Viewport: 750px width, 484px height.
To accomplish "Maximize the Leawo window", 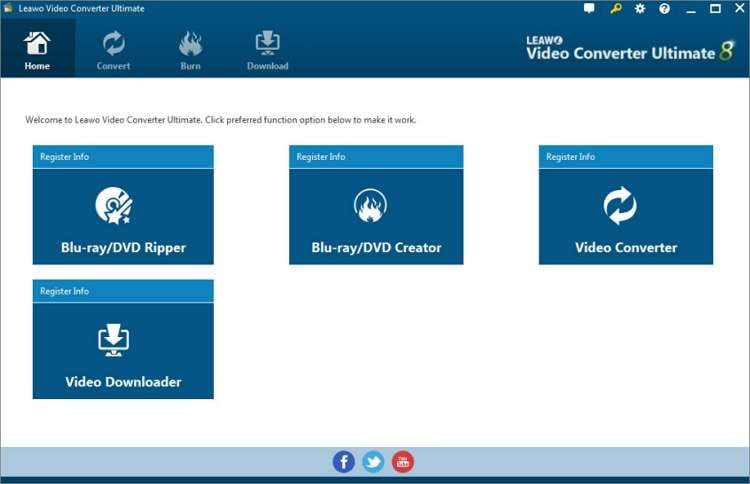I will coord(715,9).
